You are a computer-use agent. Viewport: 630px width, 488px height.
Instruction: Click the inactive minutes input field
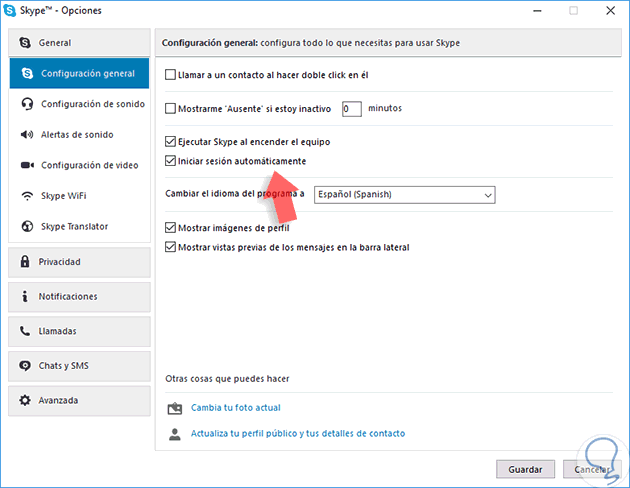click(x=351, y=108)
